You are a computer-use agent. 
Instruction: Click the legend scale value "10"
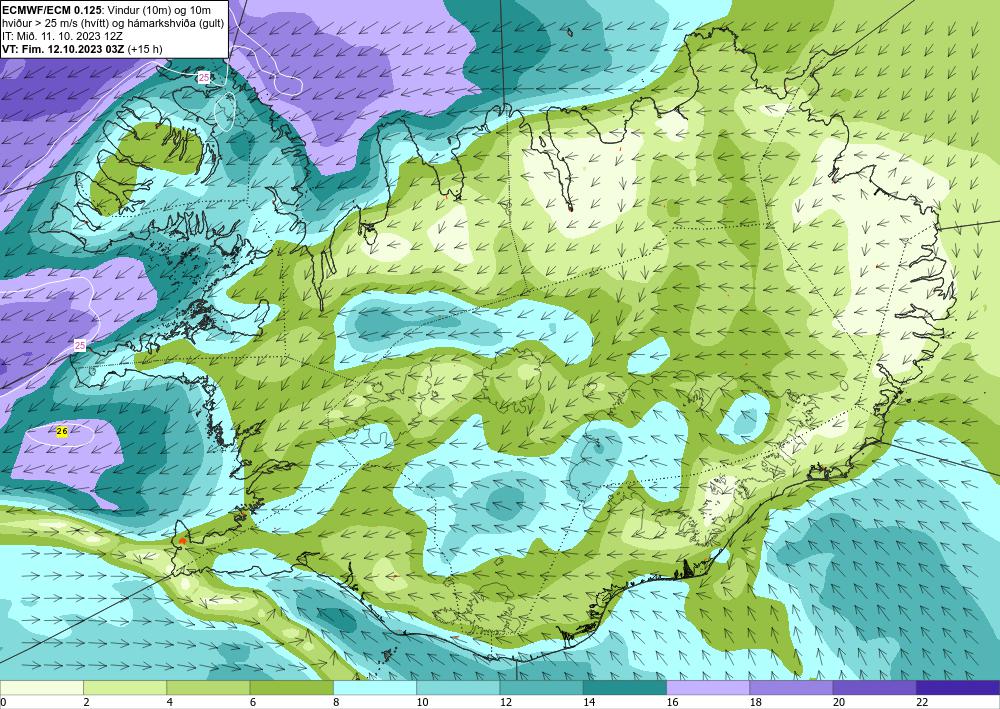pyautogui.click(x=422, y=702)
